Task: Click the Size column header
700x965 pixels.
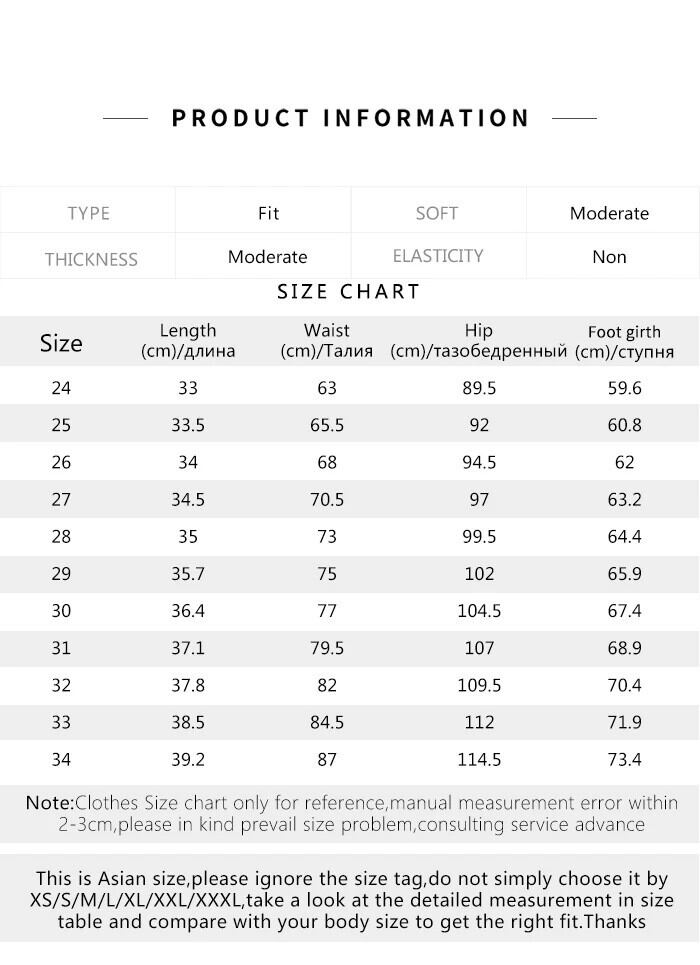Action: pyautogui.click(x=61, y=343)
